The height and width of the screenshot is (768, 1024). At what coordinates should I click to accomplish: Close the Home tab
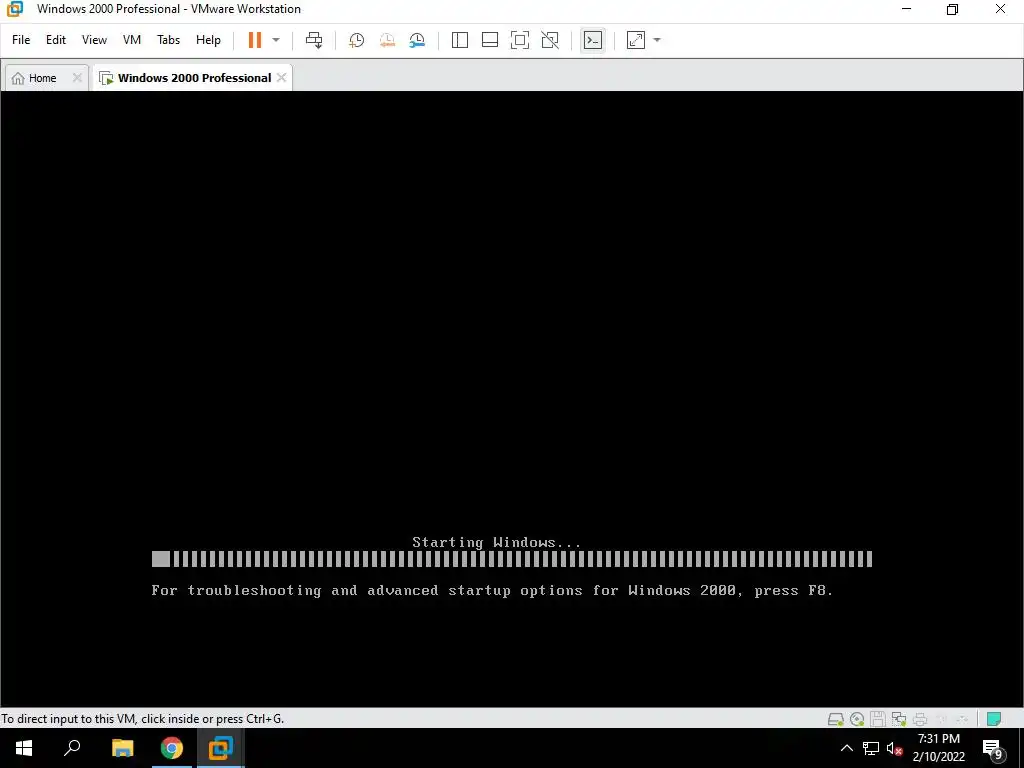click(x=77, y=78)
